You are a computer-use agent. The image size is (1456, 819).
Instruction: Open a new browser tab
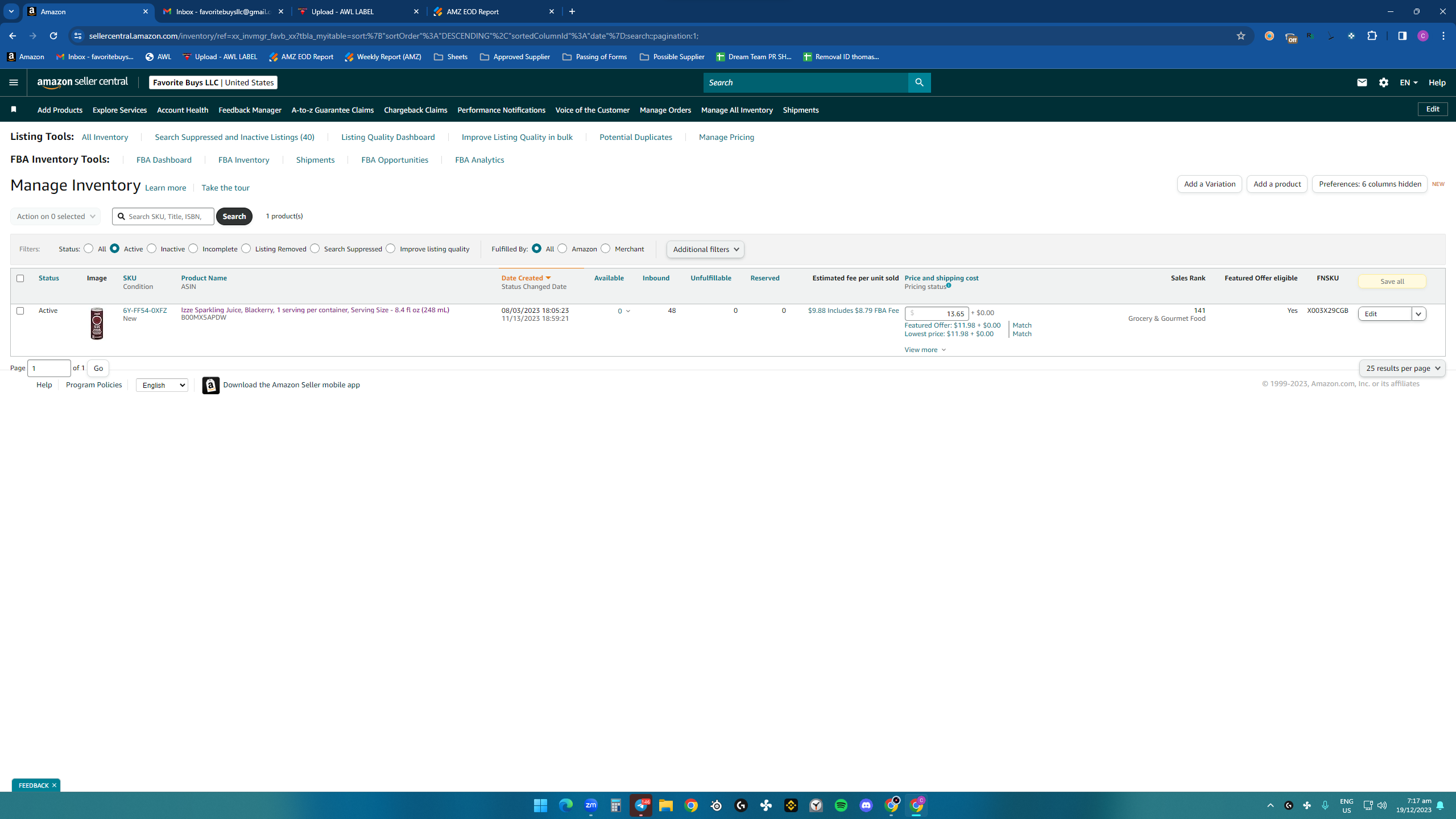[x=572, y=11]
